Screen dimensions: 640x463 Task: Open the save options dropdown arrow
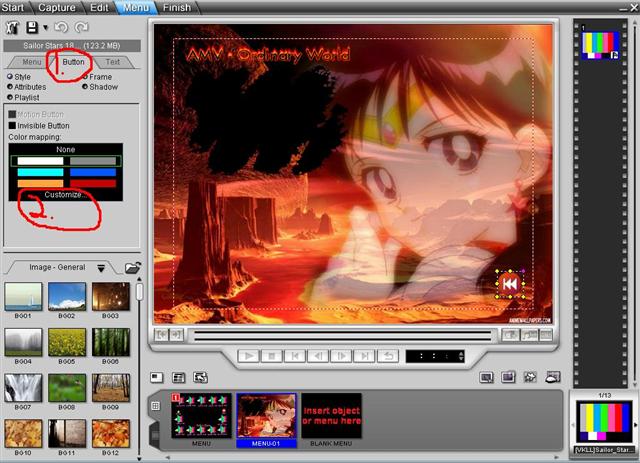[x=46, y=28]
